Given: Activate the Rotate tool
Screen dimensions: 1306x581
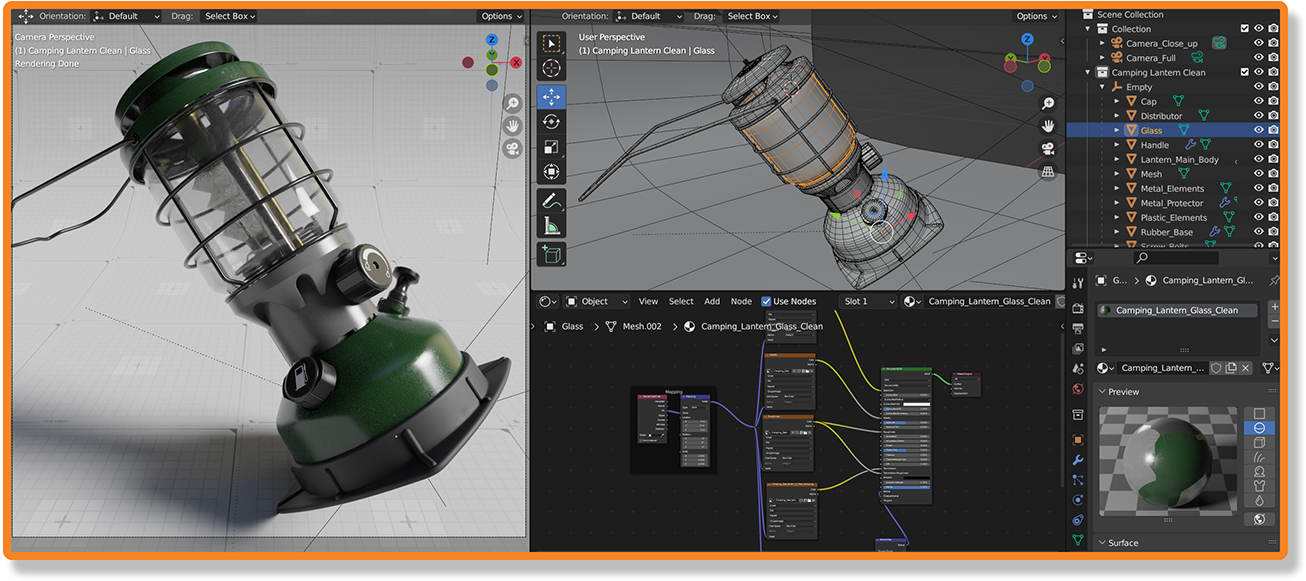Looking at the screenshot, I should [551, 122].
